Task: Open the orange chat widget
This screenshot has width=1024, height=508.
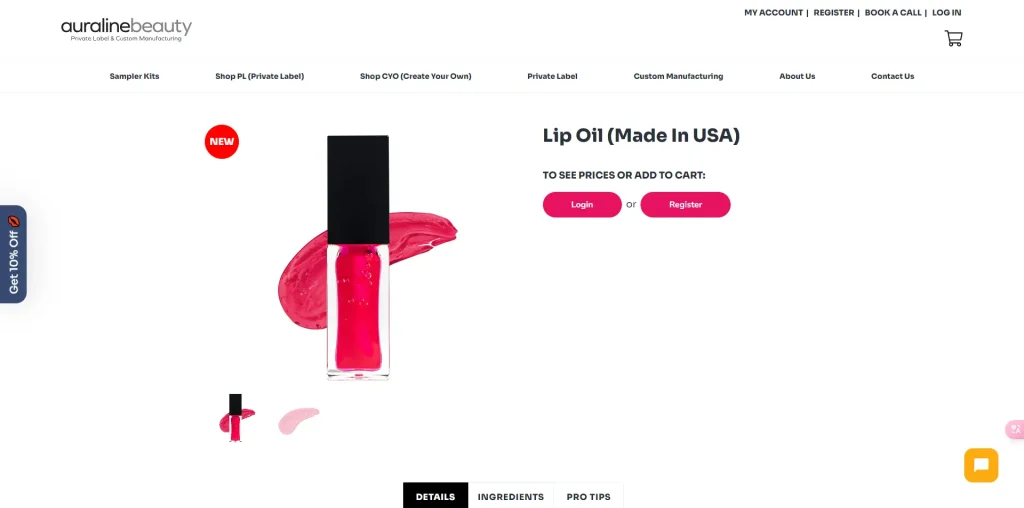Action: [981, 465]
